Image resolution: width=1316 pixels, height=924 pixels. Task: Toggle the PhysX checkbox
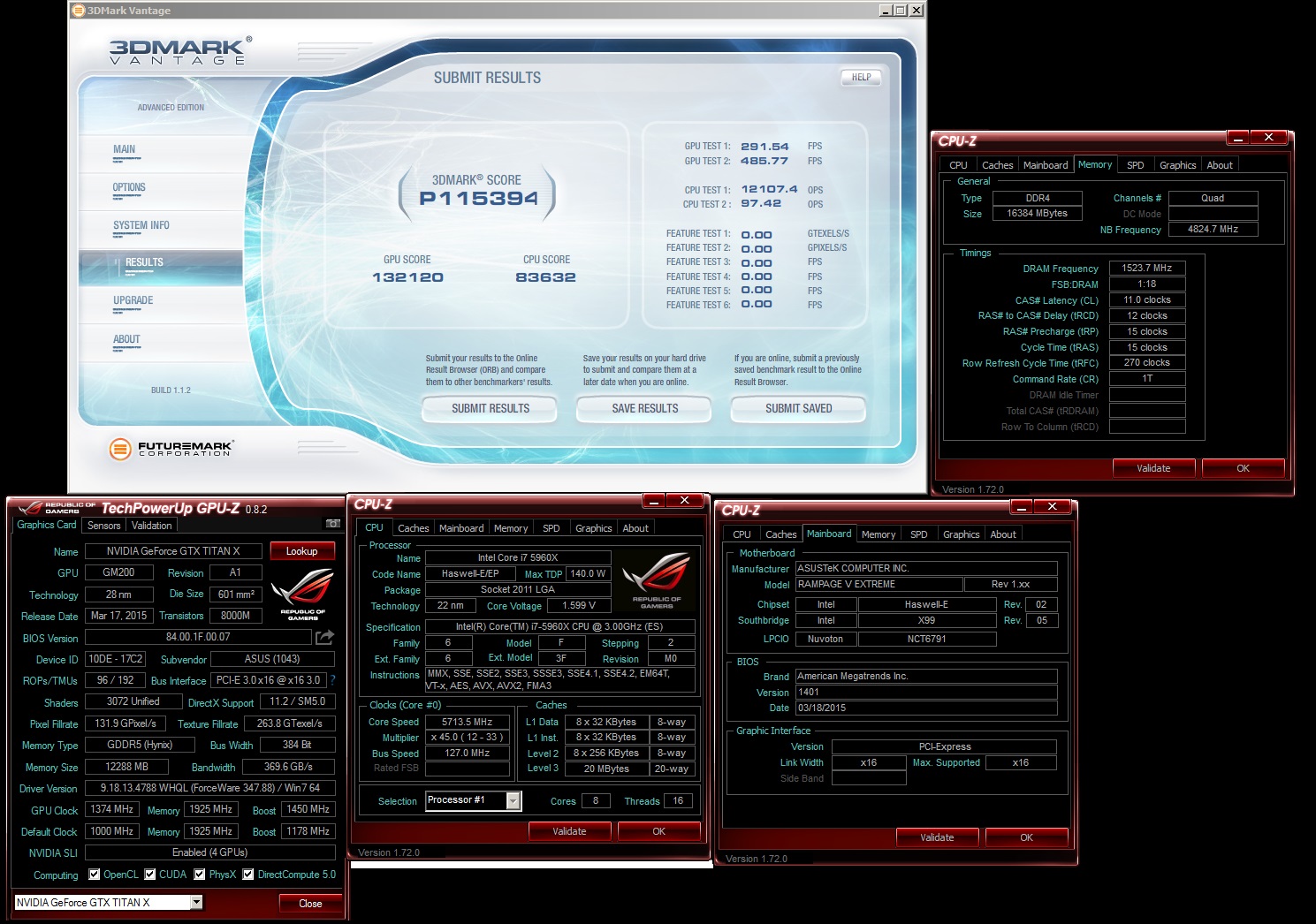pos(200,875)
